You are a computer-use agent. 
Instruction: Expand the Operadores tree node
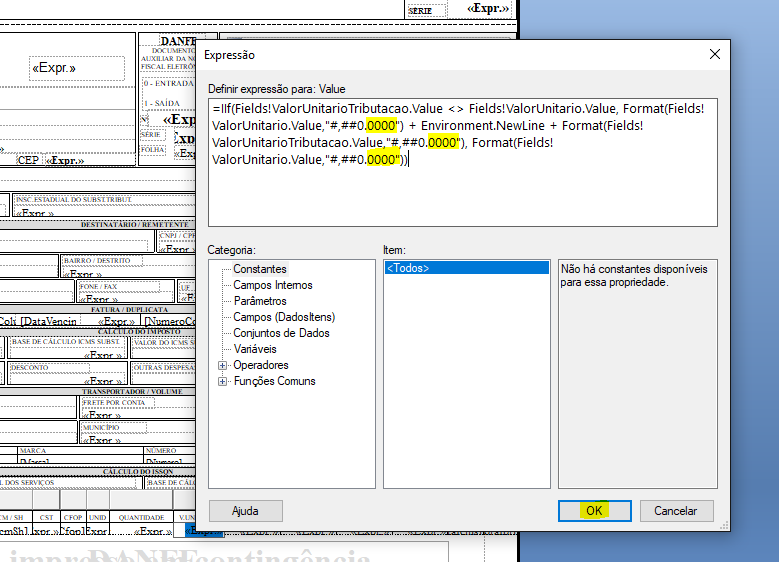click(x=222, y=365)
